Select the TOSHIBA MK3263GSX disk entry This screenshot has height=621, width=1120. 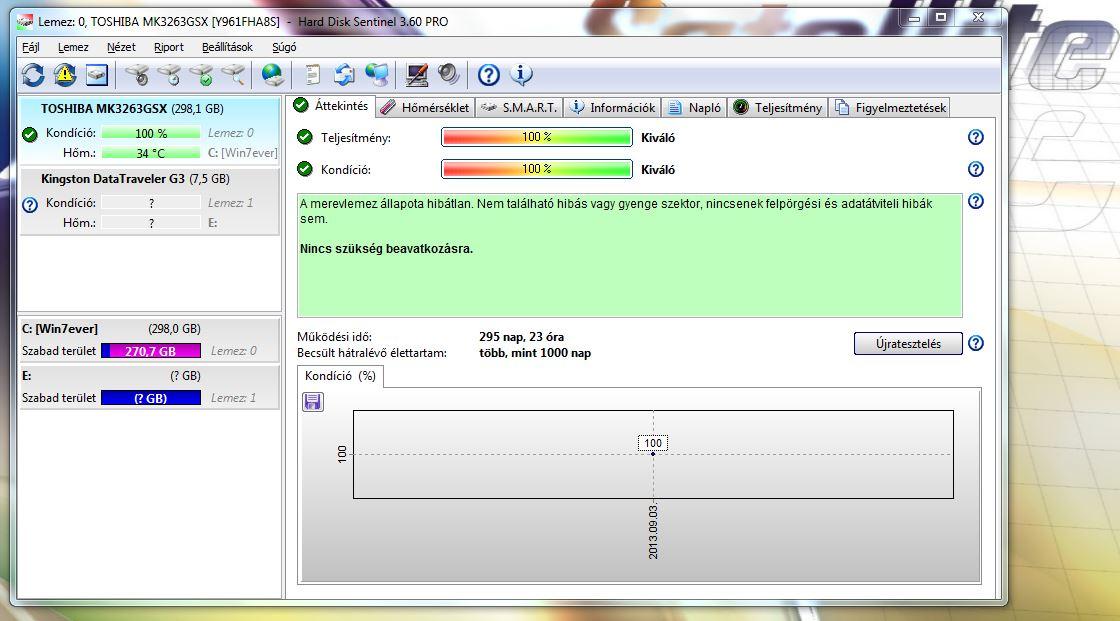coord(149,131)
